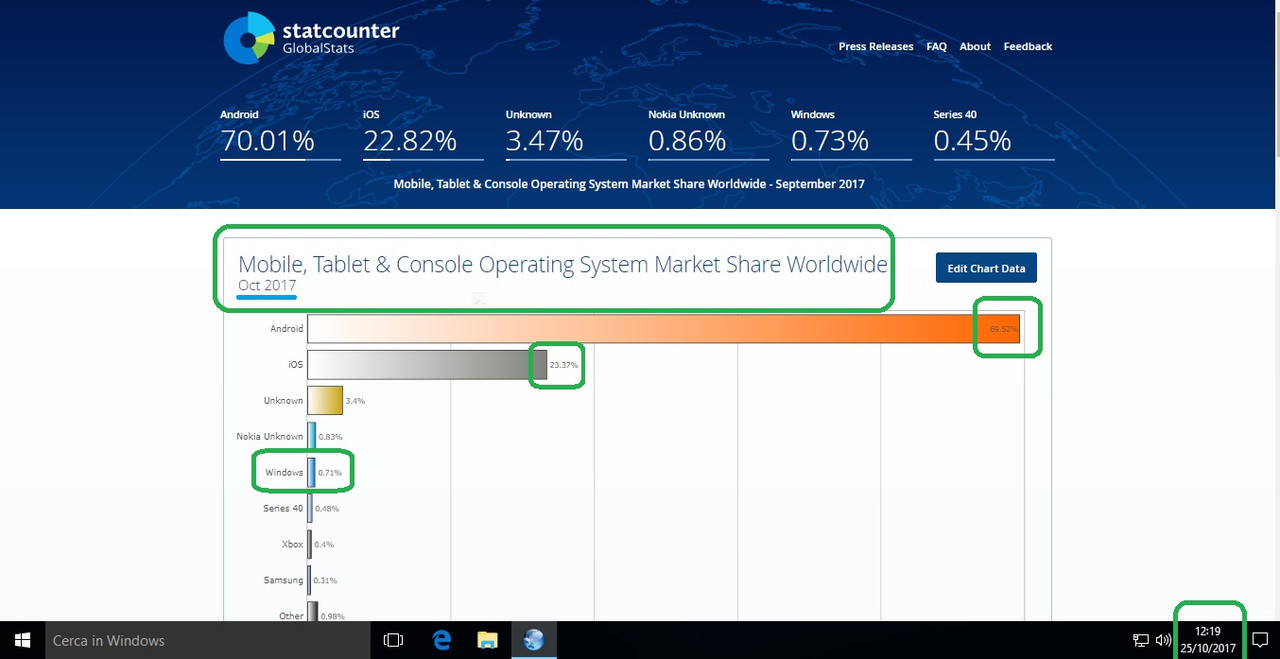Click the Windows bar in chart
Image resolution: width=1280 pixels, height=659 pixels.
[311, 472]
